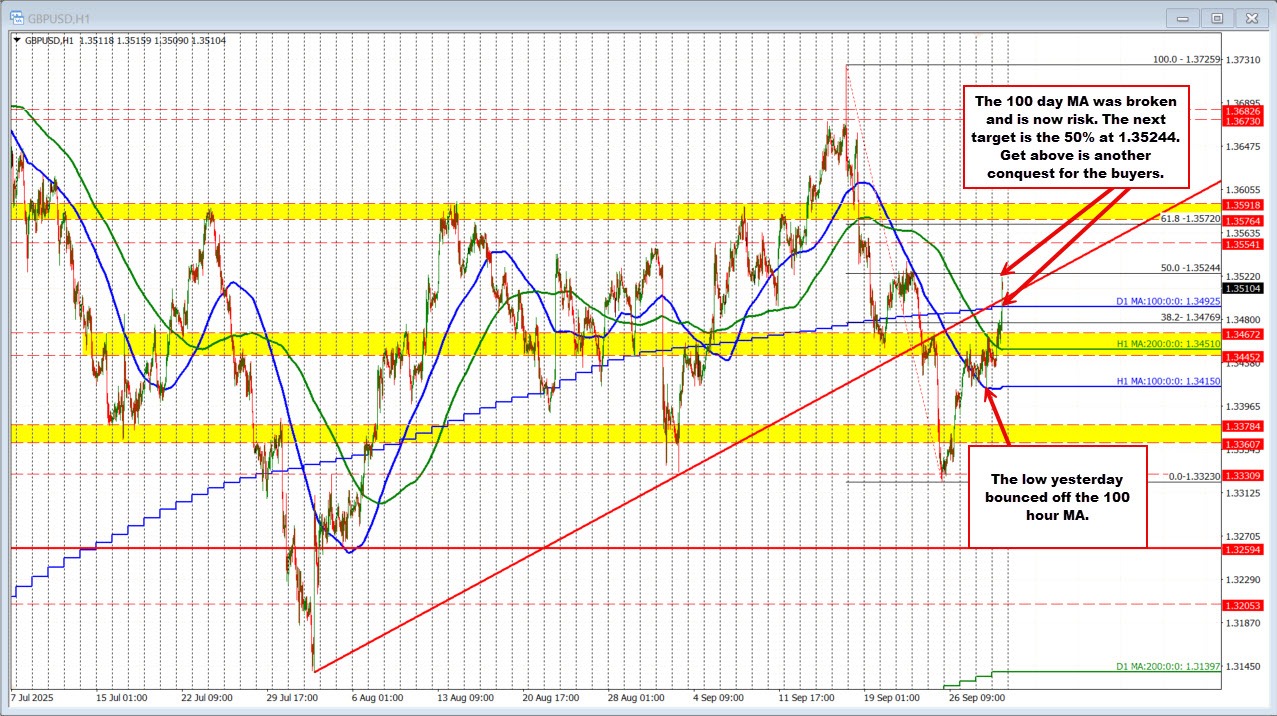This screenshot has width=1277, height=716.
Task: Click the H1 MA:100 label at 1.34150
Action: pos(1168,381)
